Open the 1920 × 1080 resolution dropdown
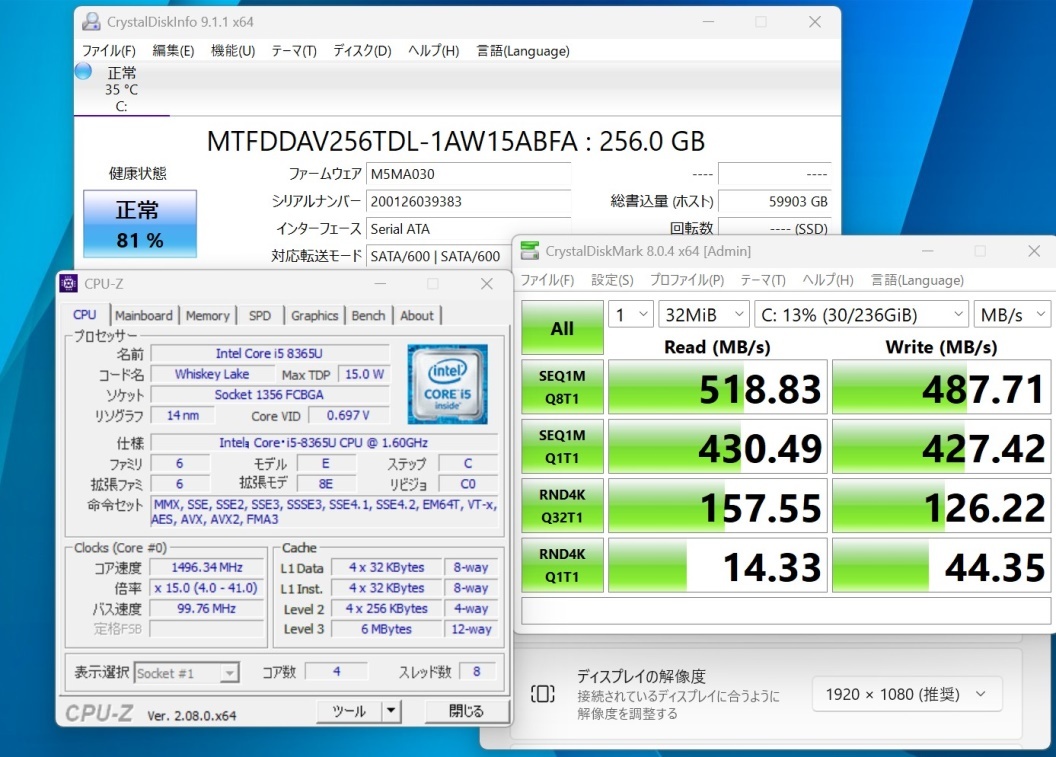 pyautogui.click(x=907, y=694)
